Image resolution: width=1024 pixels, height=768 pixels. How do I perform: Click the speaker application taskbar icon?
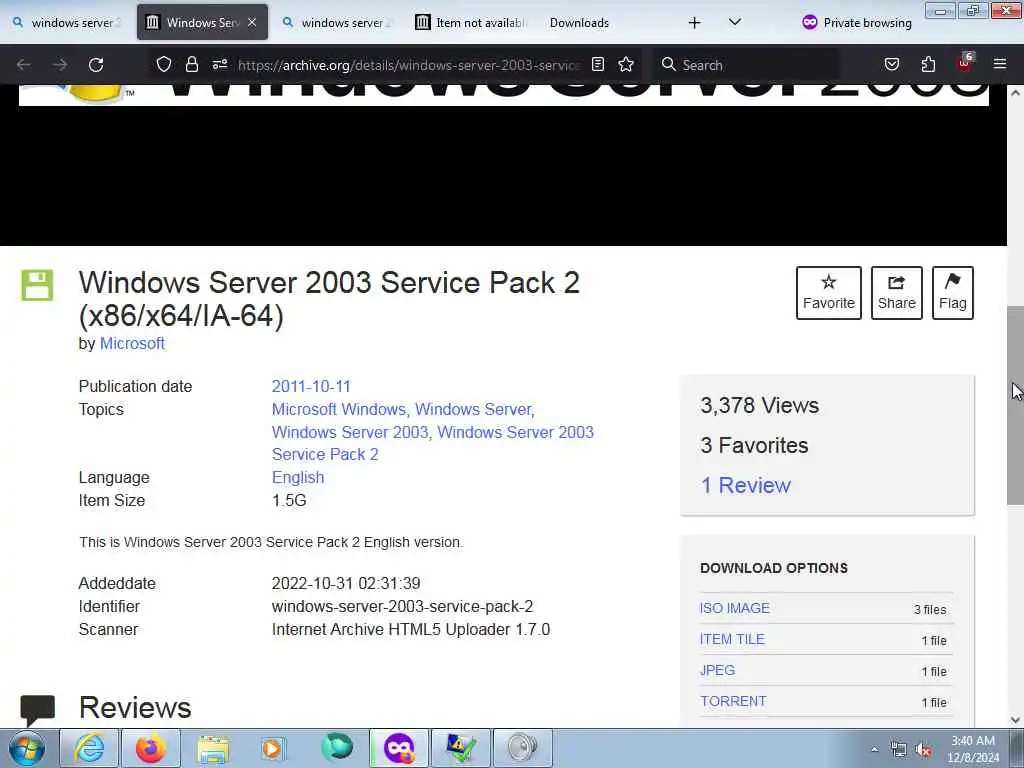[522, 748]
